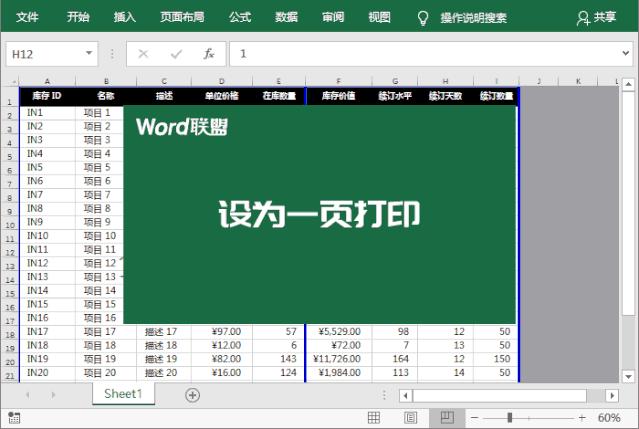Viewport: 639px width, 429px height.
Task: Select cell ¥97.00
Action: coord(222,332)
